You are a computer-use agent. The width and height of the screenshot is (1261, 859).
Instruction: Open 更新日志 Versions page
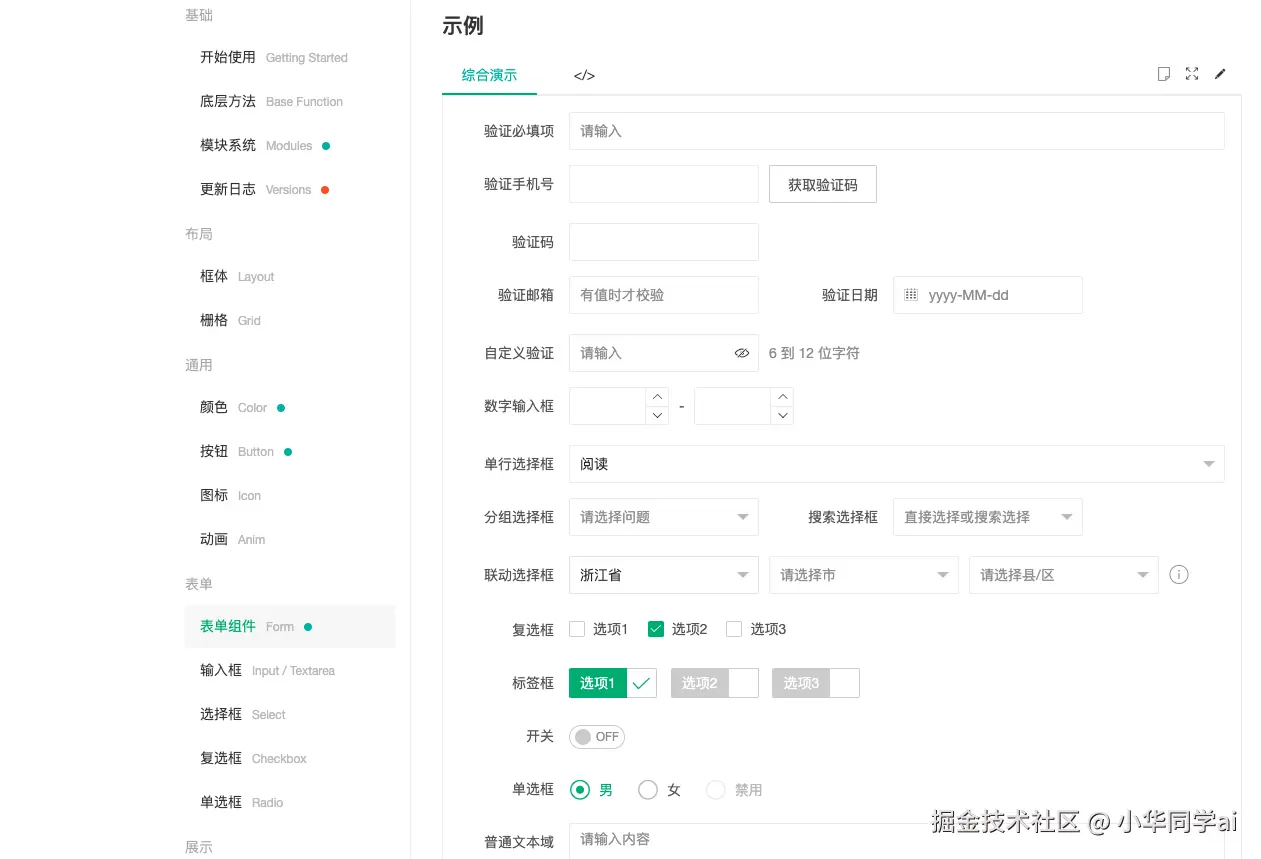pyautogui.click(x=265, y=189)
